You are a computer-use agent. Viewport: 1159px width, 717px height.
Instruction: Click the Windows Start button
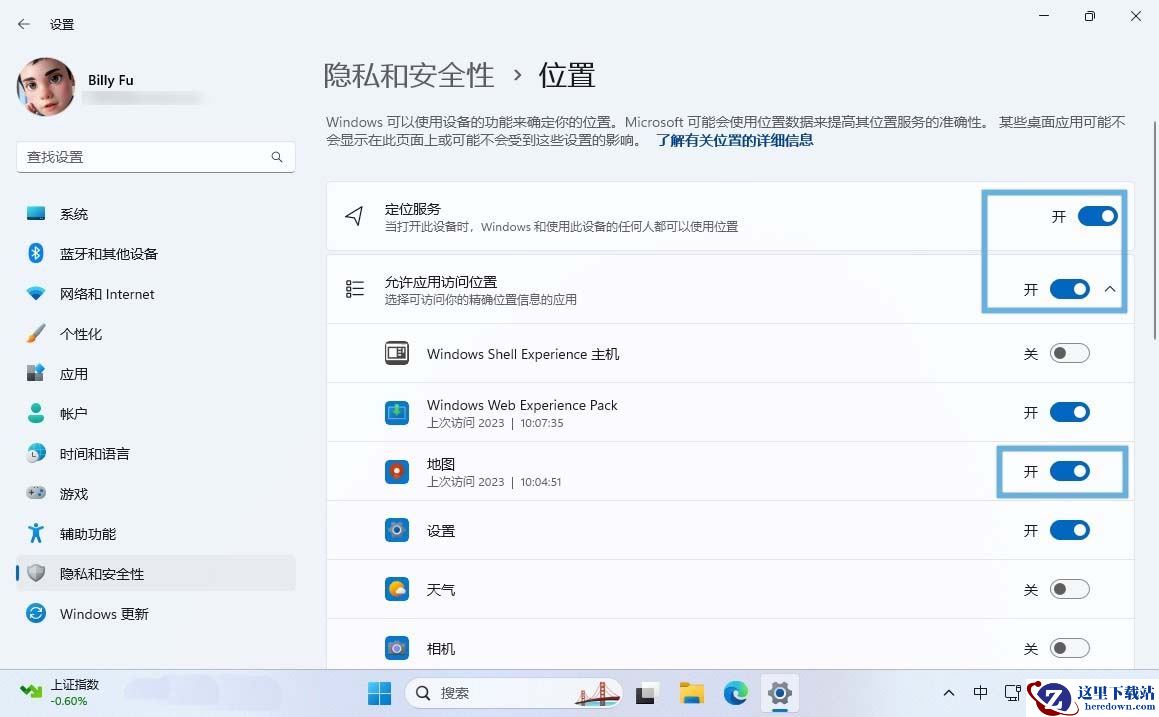(x=379, y=693)
